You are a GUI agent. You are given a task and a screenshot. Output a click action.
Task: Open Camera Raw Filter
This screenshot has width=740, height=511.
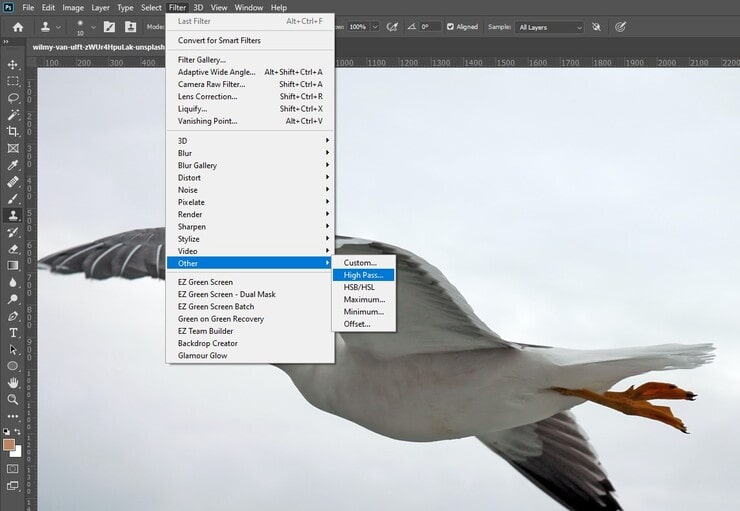point(250,84)
